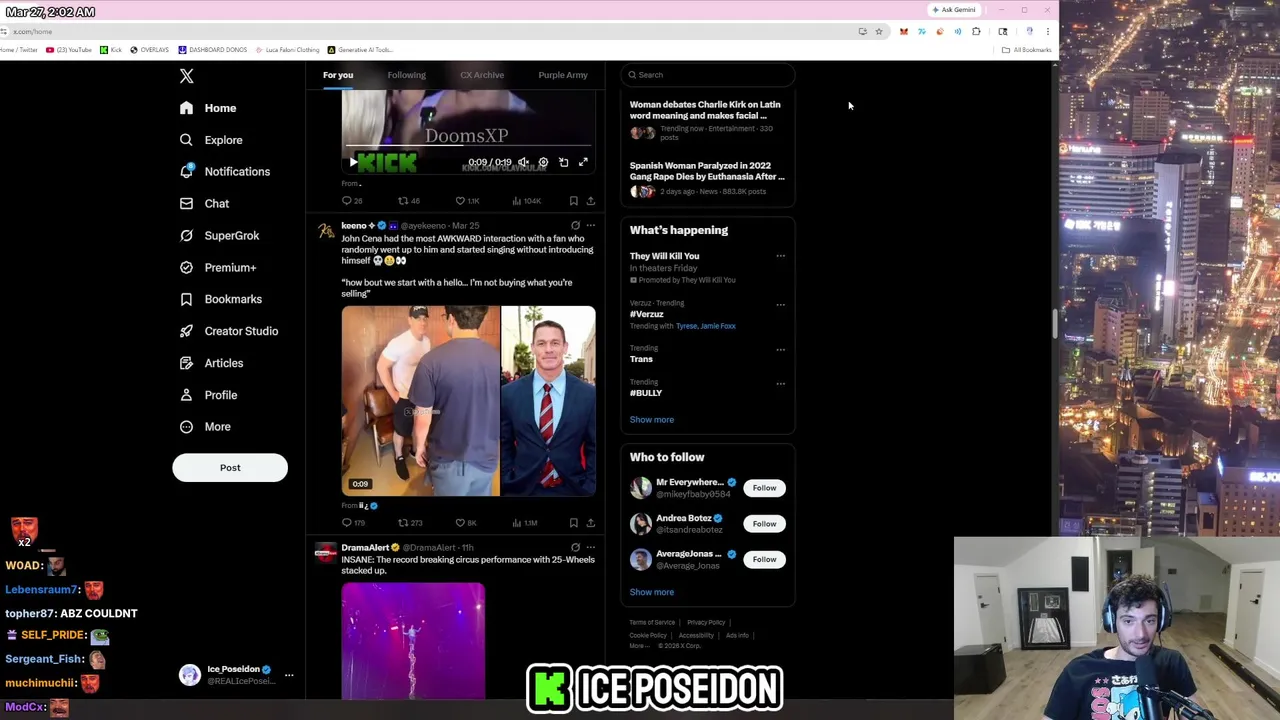
Task: Enter fullscreen on the DoomsXP video
Action: (x=583, y=162)
